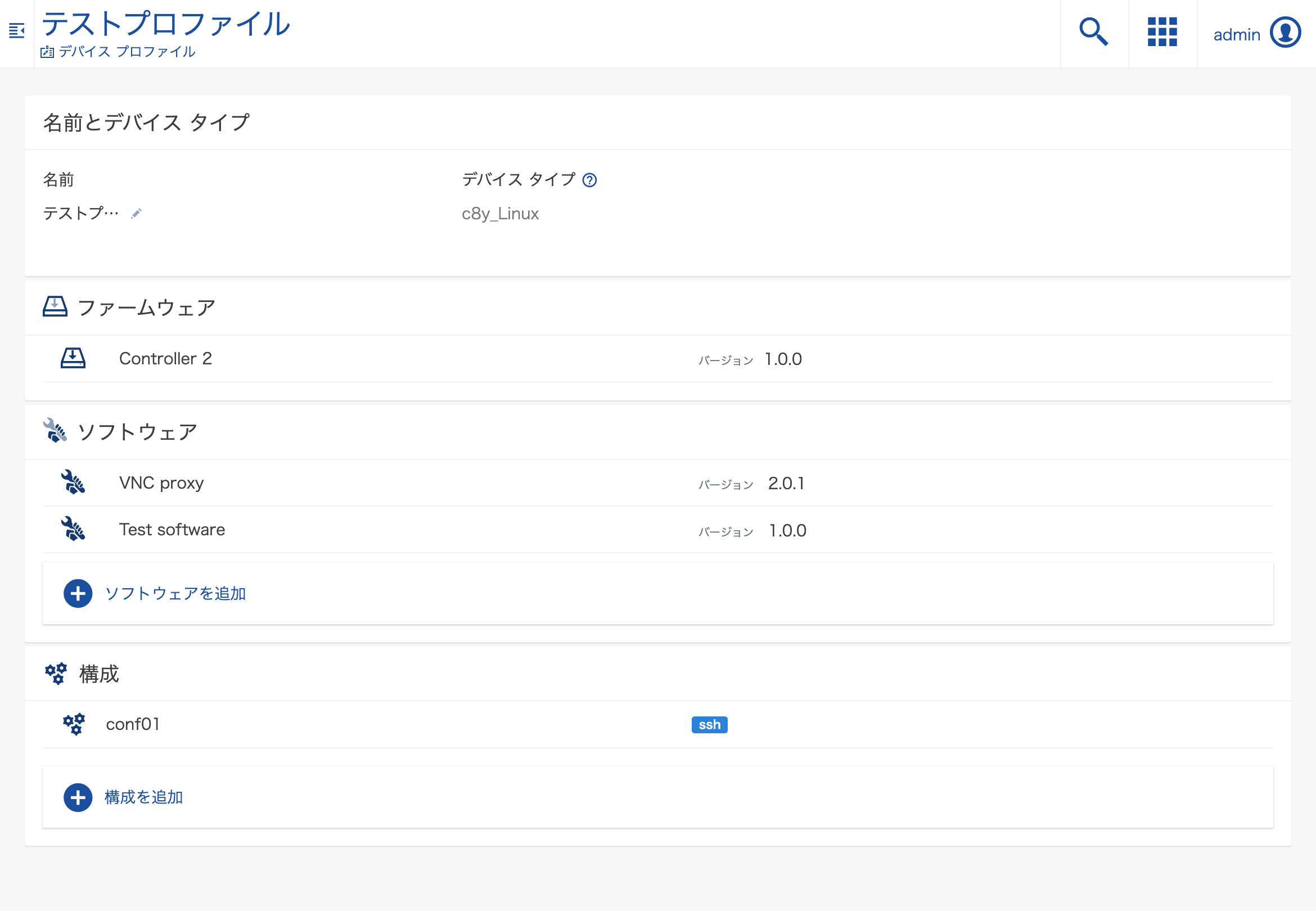The height and width of the screenshot is (911, 1316).
Task: Click 構成を追加 link
Action: click(143, 797)
